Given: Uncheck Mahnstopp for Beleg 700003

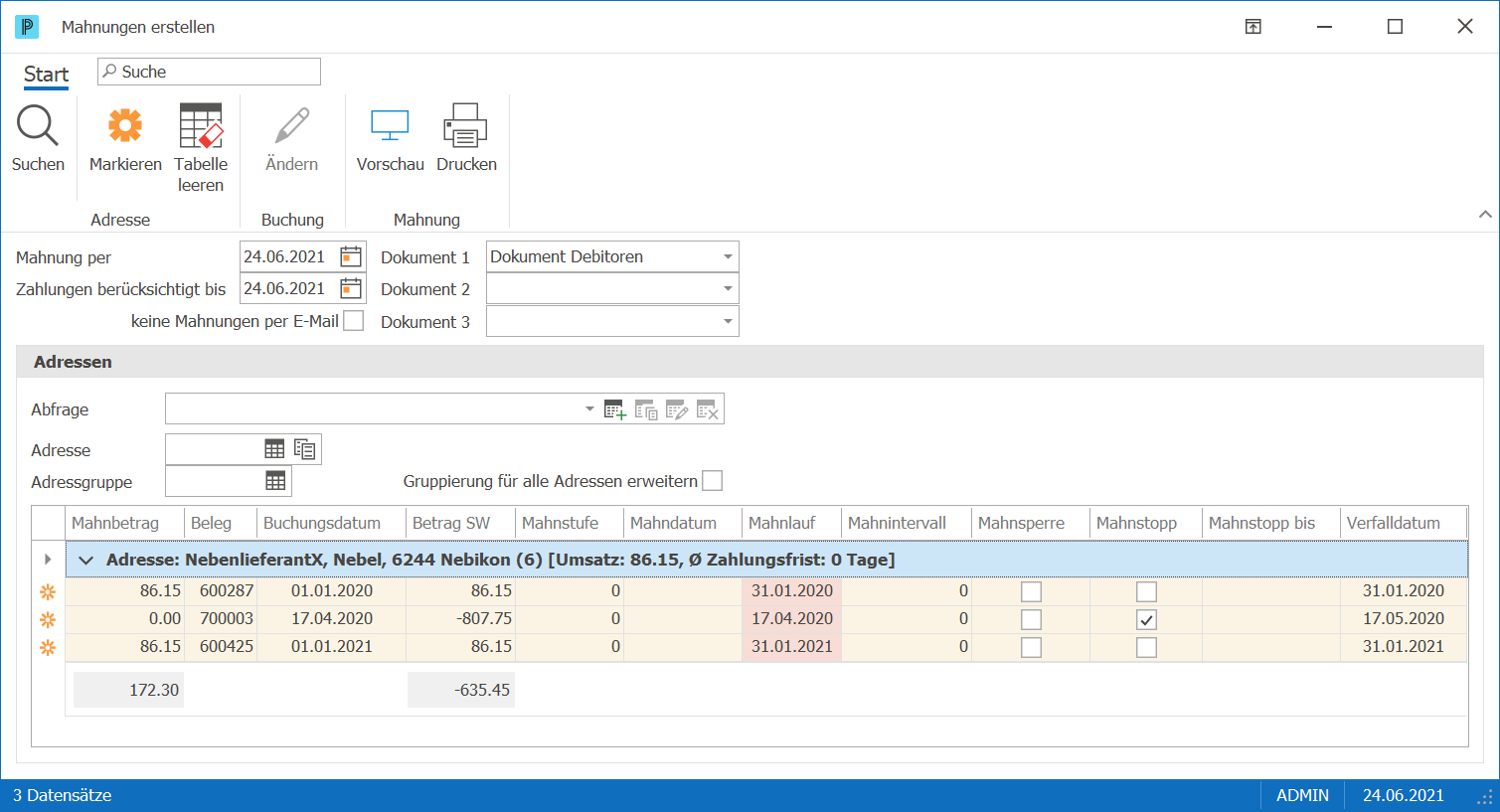Looking at the screenshot, I should coord(1146,619).
